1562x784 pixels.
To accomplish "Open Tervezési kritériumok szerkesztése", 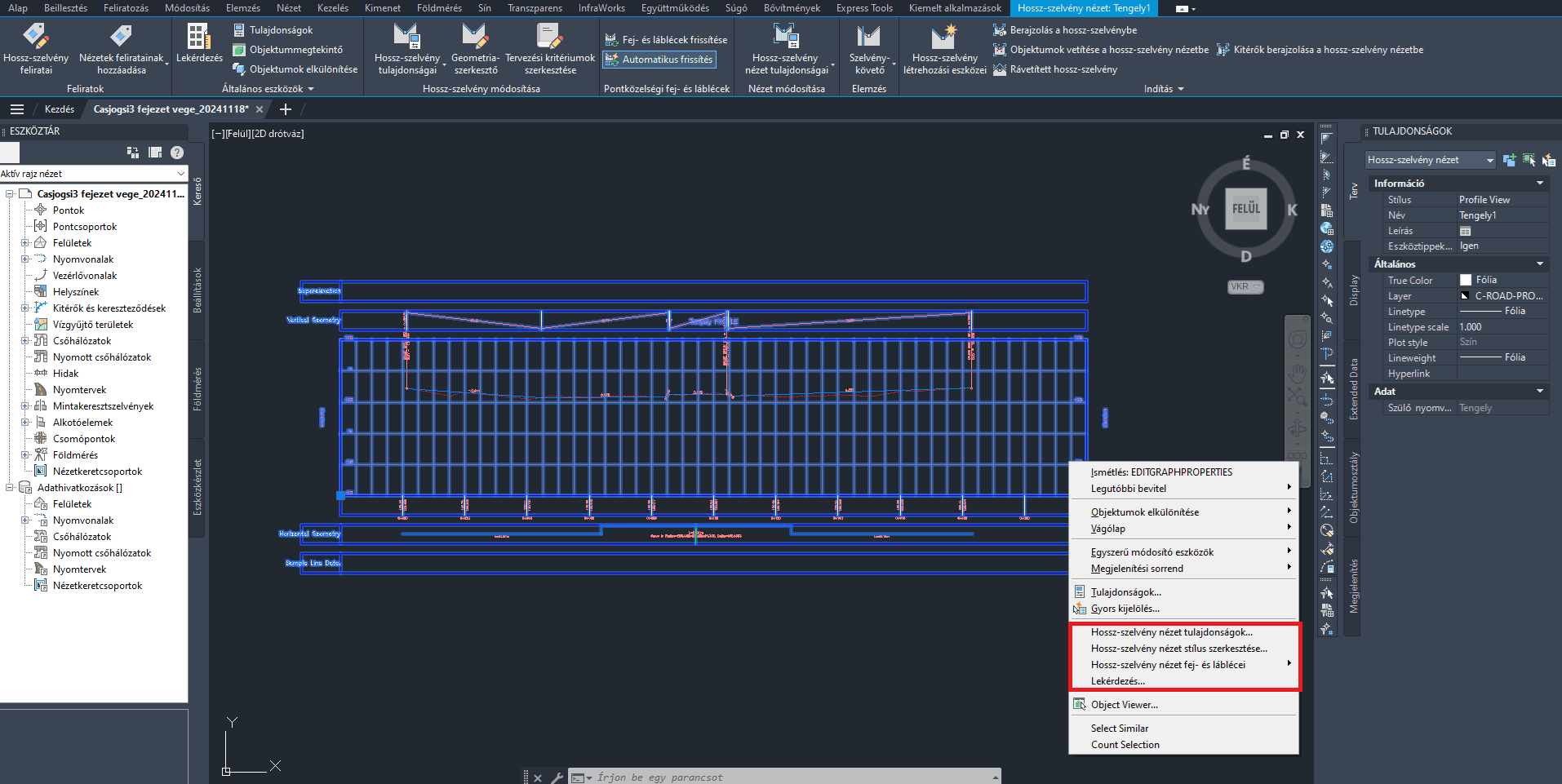I will point(550,49).
